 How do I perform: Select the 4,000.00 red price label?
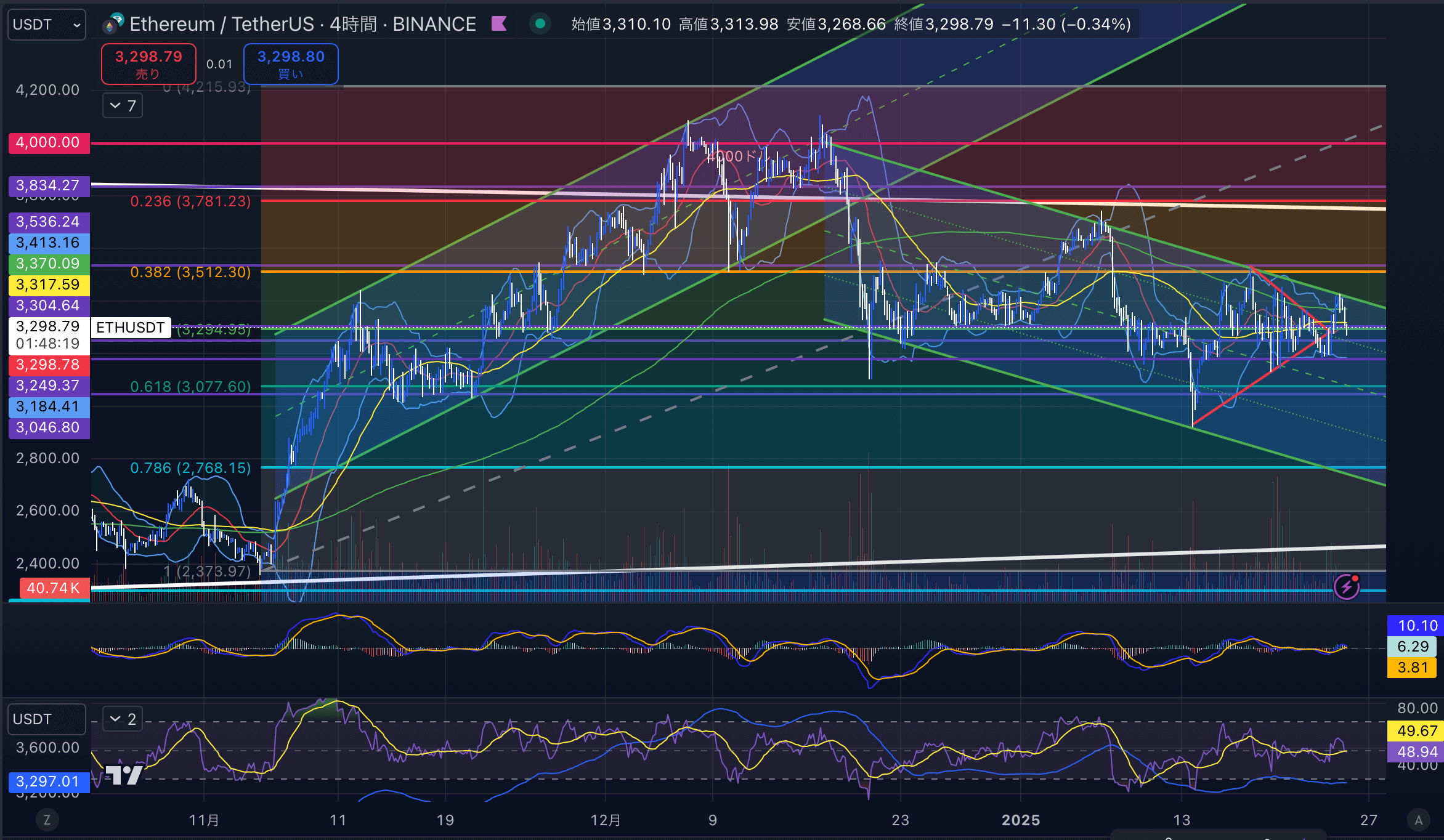[49, 143]
